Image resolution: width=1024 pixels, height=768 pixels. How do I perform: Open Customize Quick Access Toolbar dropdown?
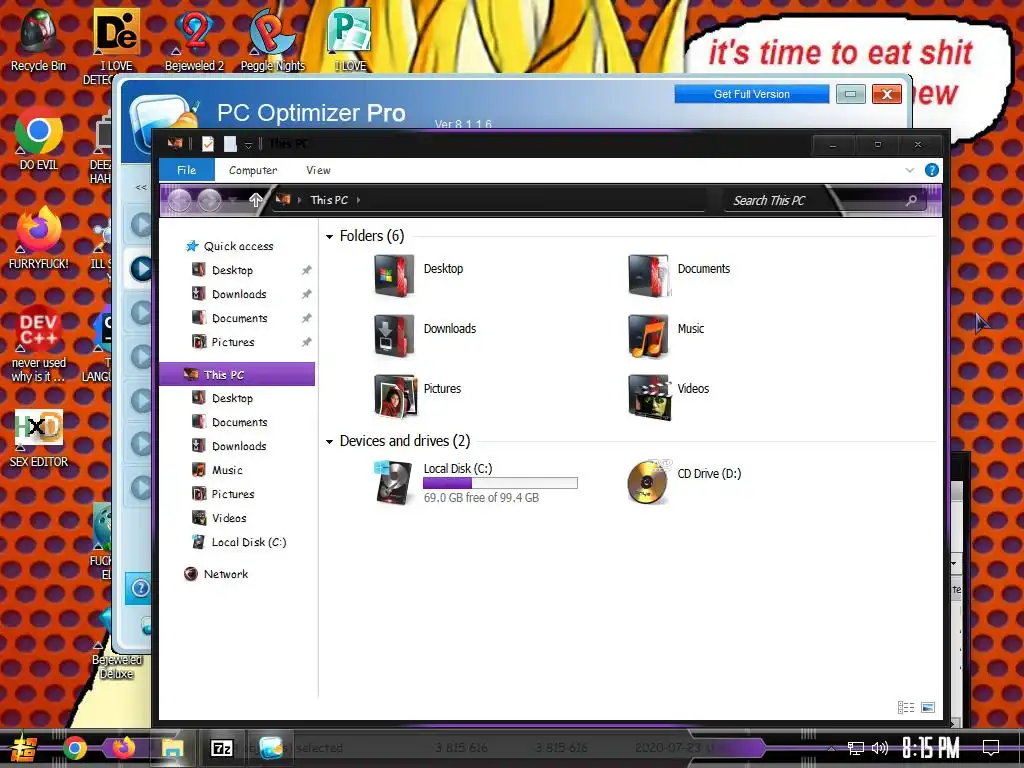248,145
